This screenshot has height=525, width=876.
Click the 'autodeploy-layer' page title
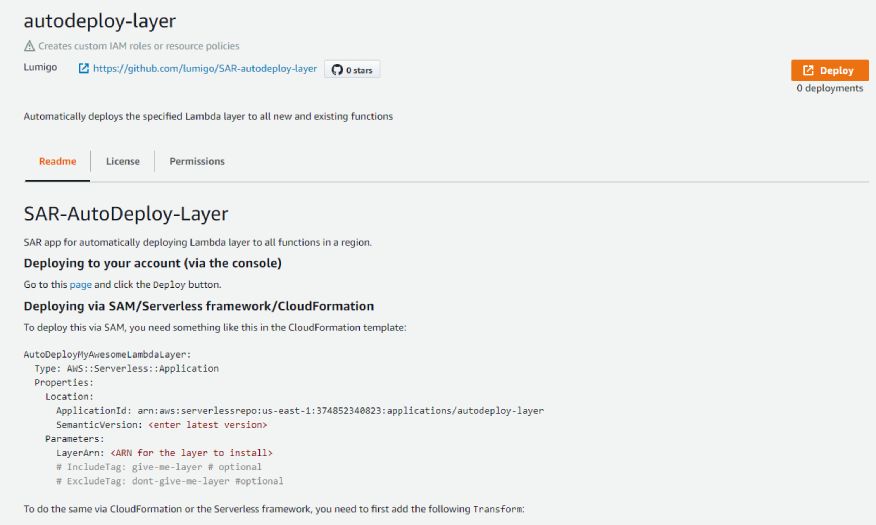(100, 21)
